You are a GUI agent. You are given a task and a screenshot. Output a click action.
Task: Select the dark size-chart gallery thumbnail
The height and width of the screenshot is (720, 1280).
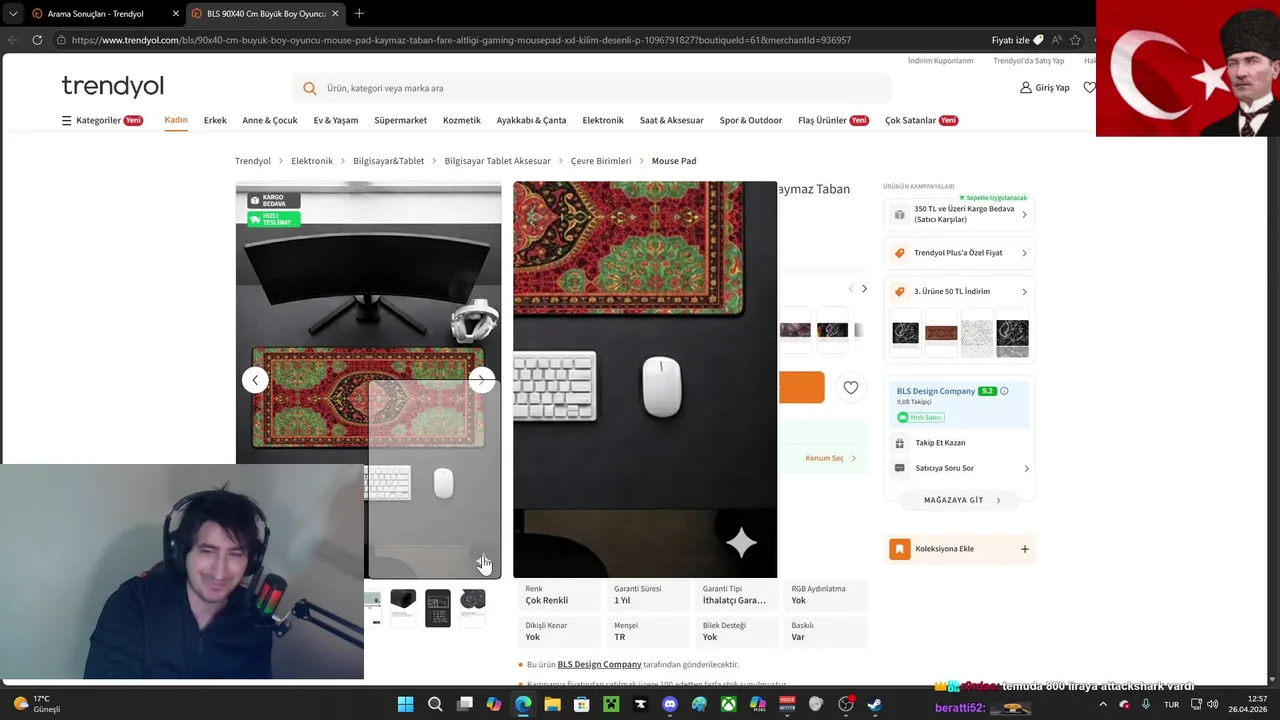point(438,608)
